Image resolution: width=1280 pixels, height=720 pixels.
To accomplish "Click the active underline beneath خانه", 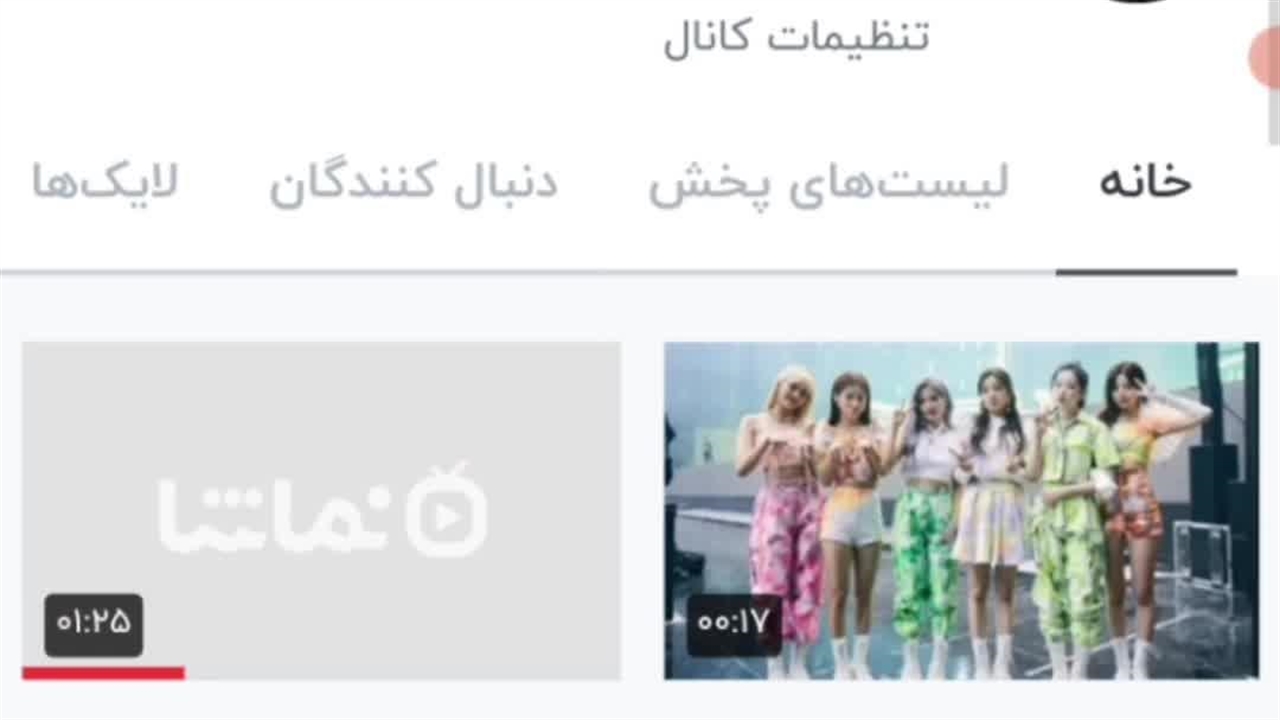I will click(1146, 271).
